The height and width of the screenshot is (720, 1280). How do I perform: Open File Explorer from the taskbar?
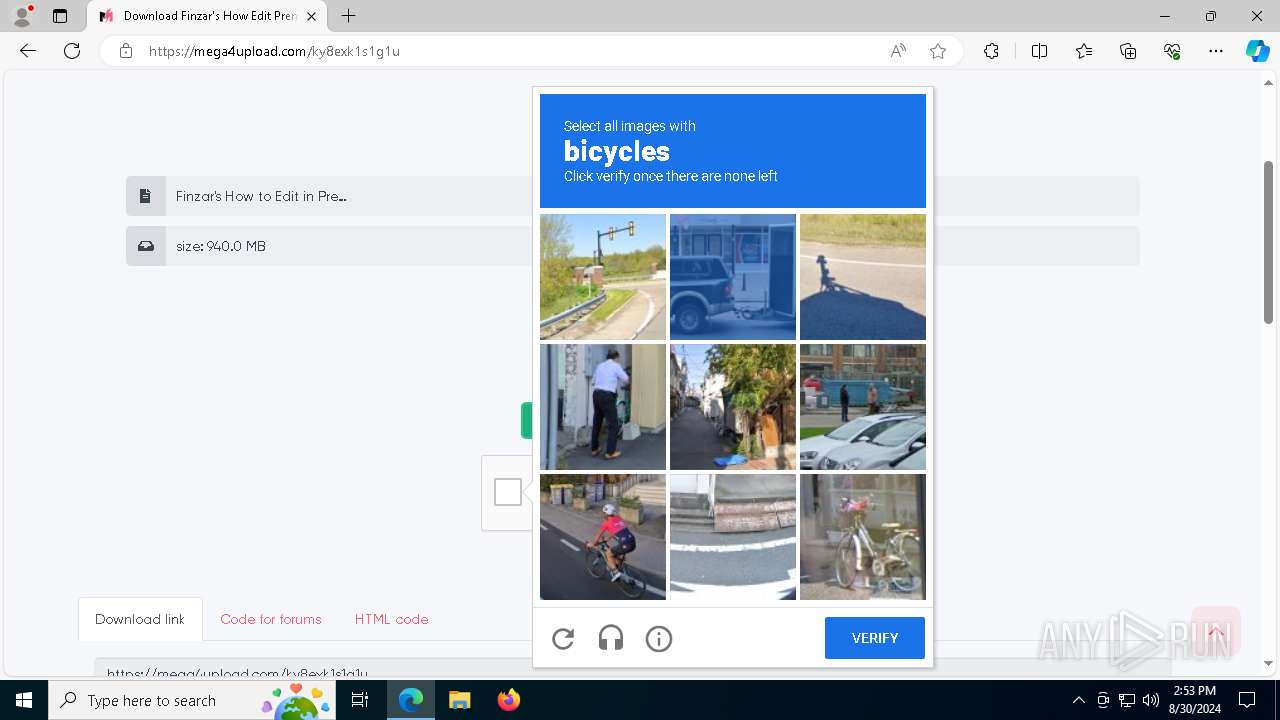click(459, 700)
